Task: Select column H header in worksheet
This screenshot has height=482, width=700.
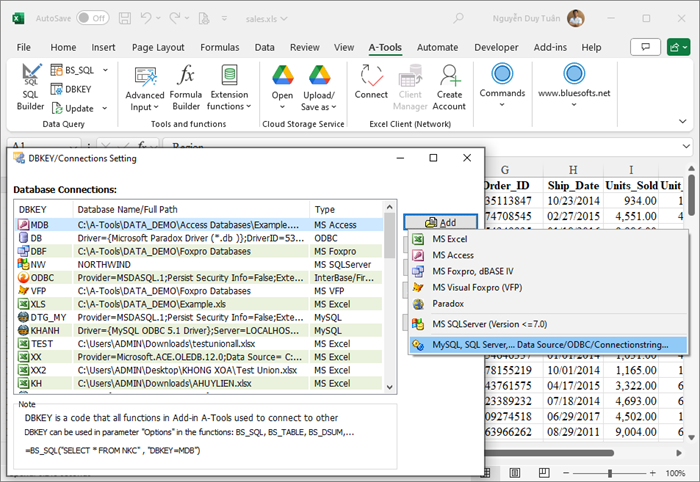Action: click(573, 170)
